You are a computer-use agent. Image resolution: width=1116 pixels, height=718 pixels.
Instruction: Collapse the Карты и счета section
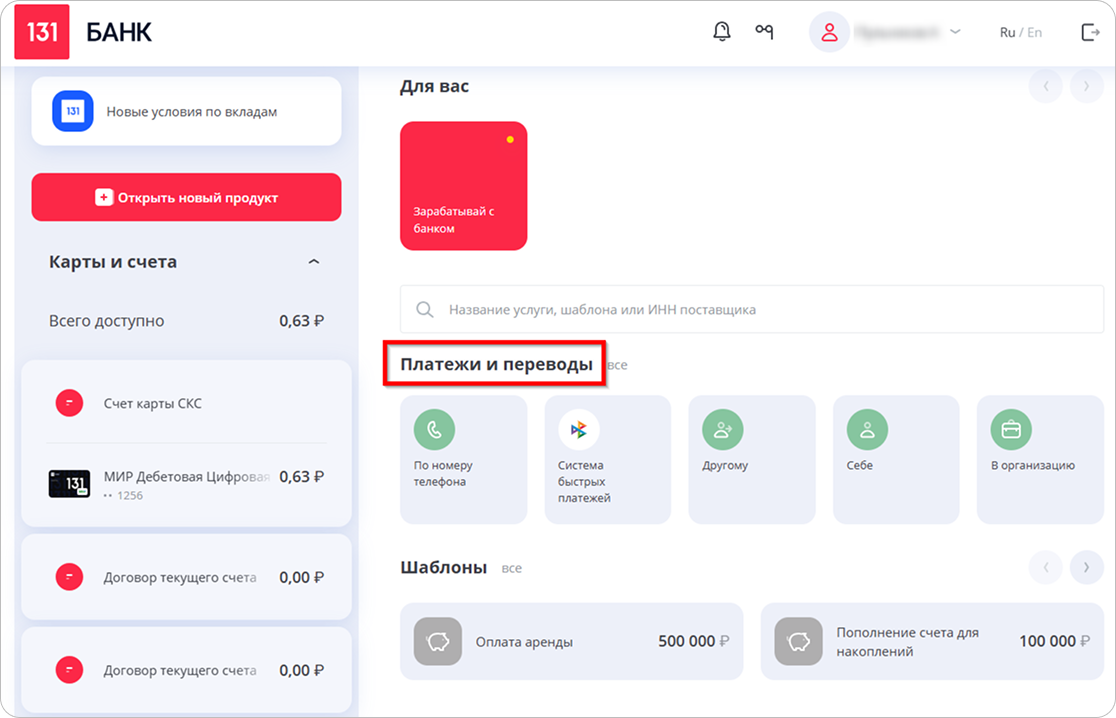click(314, 262)
